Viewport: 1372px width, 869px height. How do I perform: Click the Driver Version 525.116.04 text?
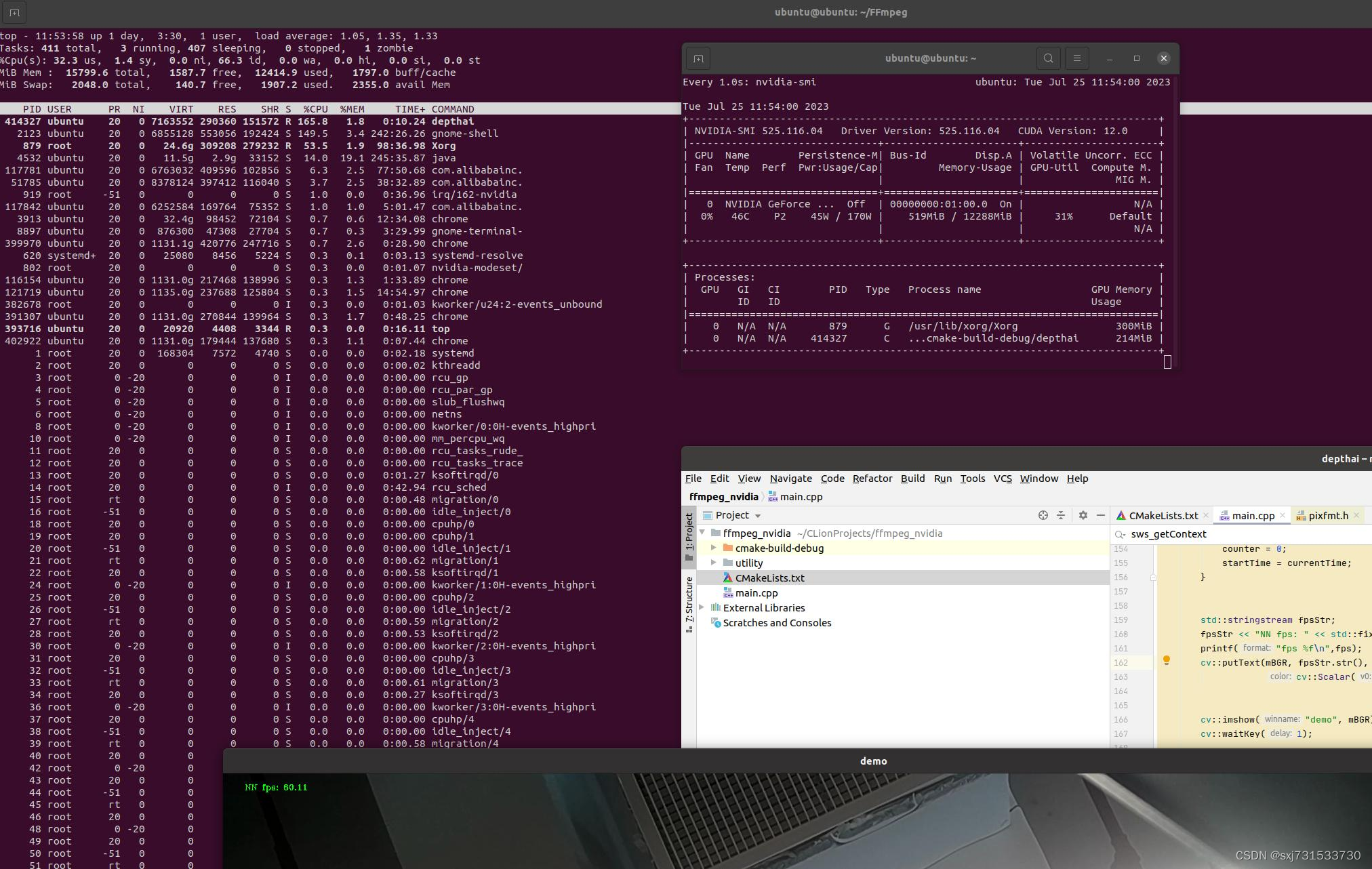click(920, 131)
